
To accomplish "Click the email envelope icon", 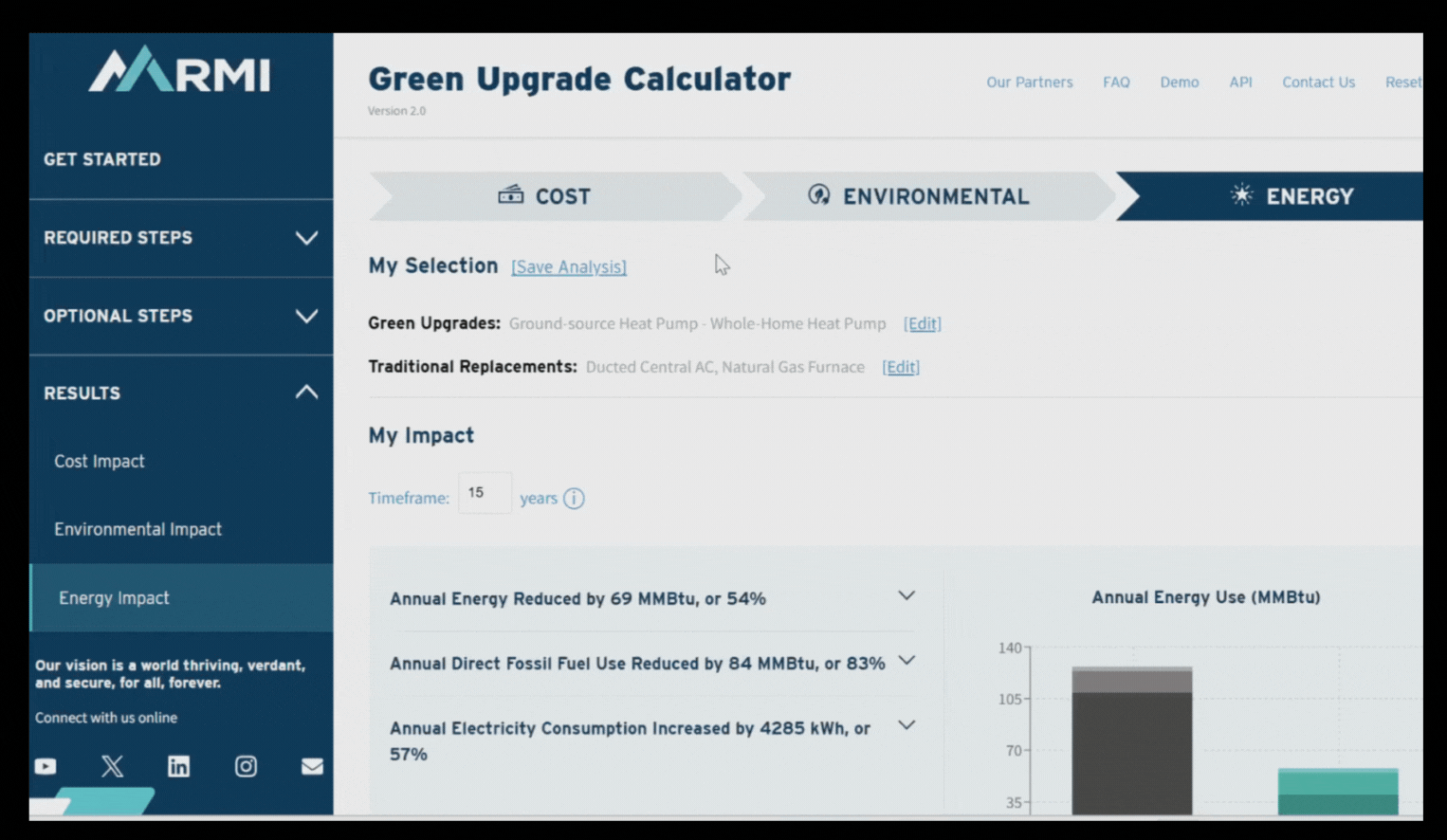I will tap(312, 766).
